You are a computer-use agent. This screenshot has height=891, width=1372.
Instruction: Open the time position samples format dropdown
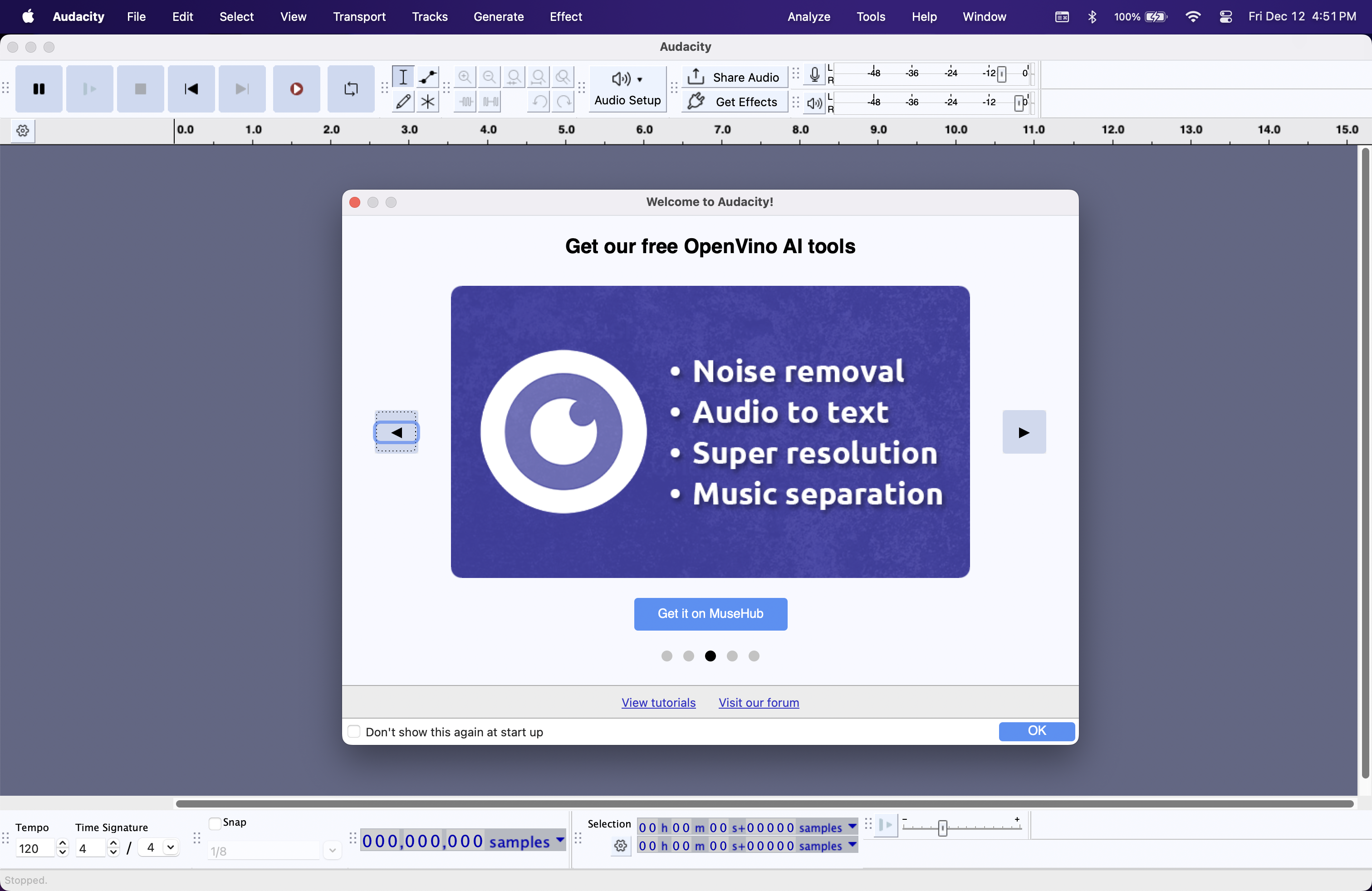coord(560,840)
